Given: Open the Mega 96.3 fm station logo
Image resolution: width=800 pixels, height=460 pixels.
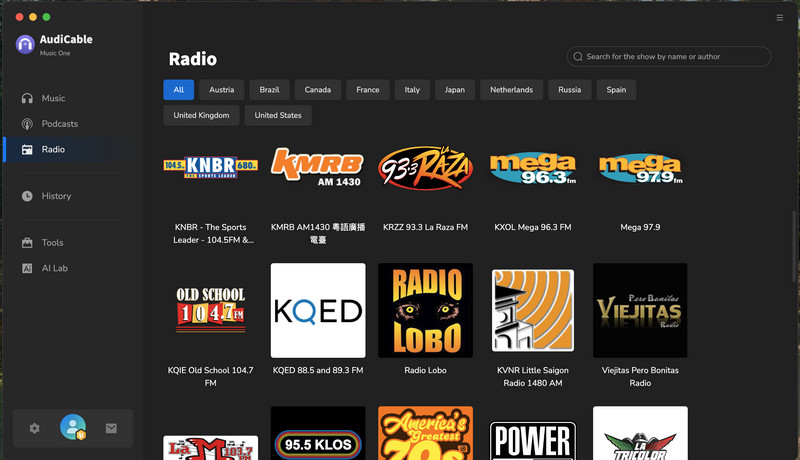Looking at the screenshot, I should (533, 168).
